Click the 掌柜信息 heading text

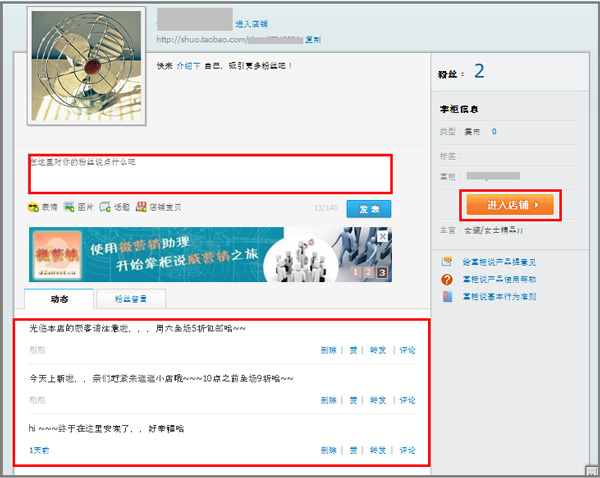(x=459, y=109)
